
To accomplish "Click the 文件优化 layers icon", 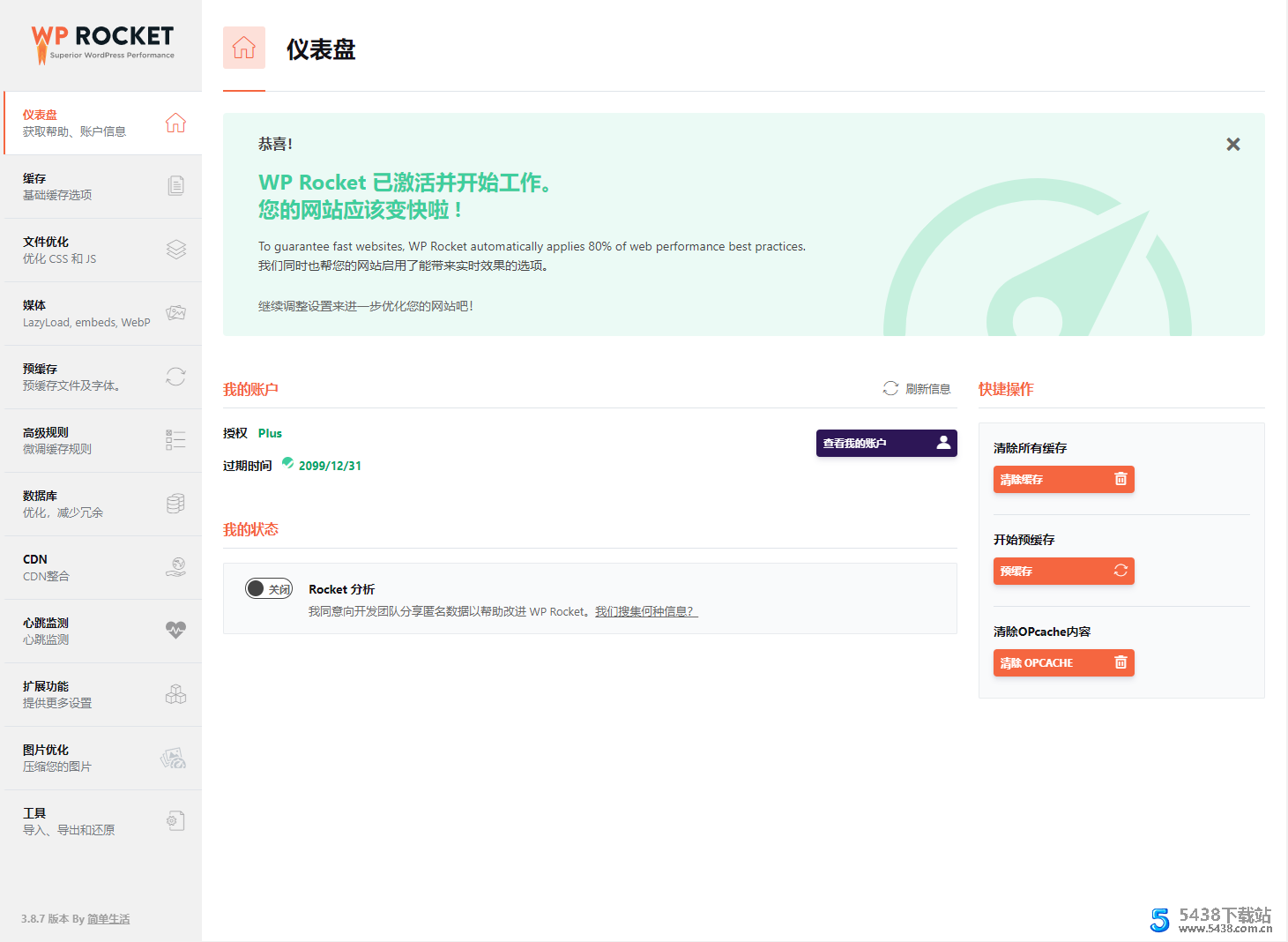I will click(x=175, y=250).
